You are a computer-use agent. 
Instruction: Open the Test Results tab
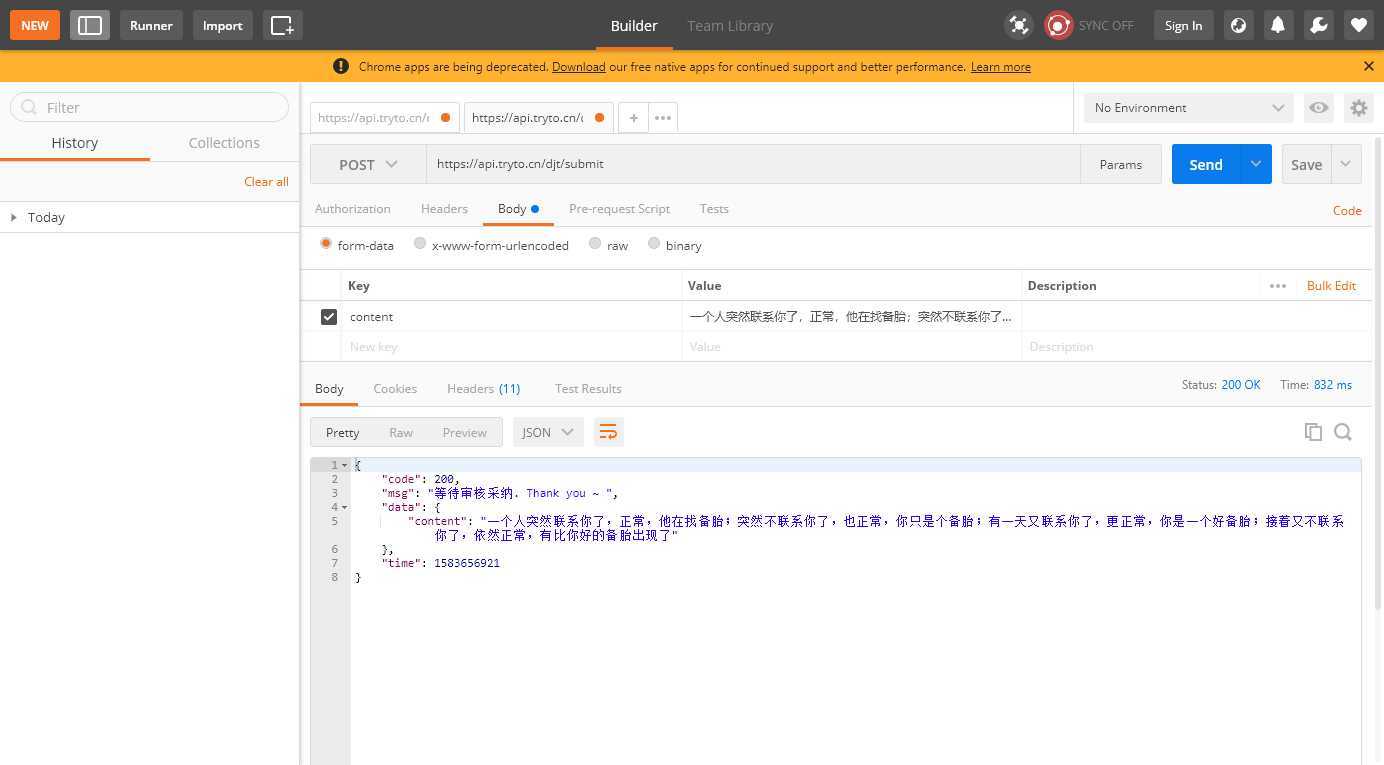(x=588, y=388)
